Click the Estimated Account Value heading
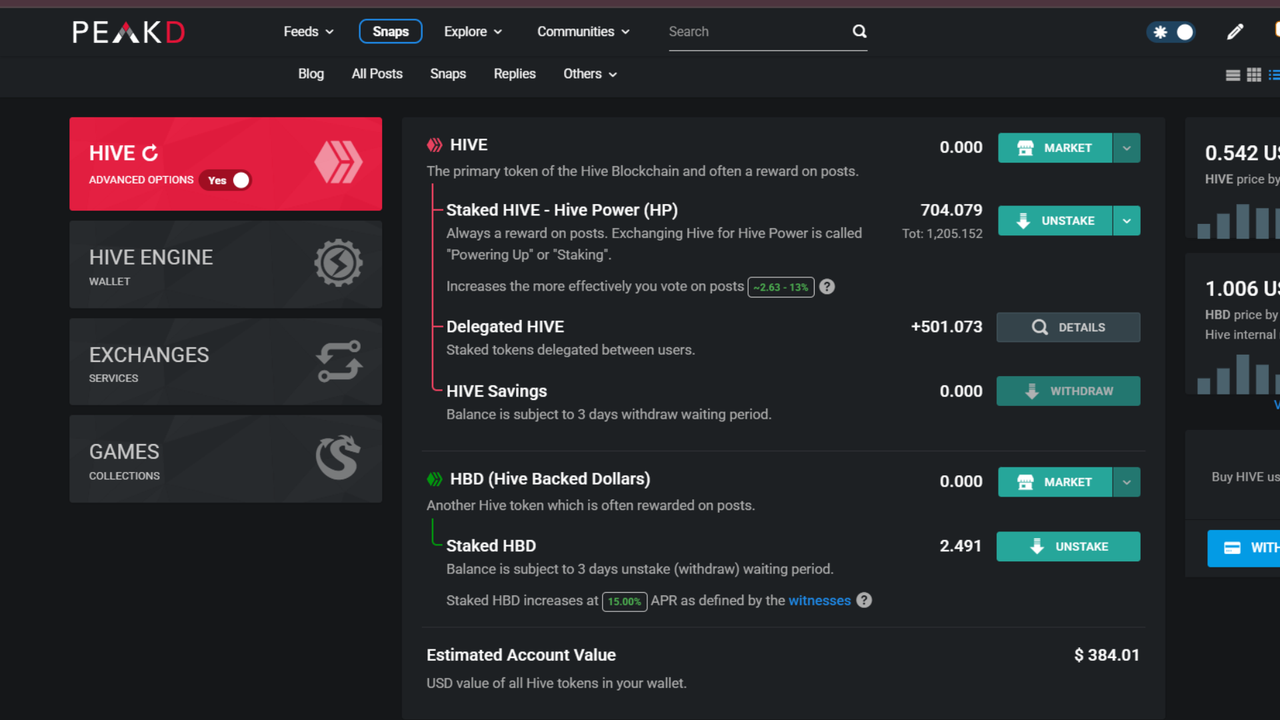The width and height of the screenshot is (1280, 720). click(x=521, y=655)
